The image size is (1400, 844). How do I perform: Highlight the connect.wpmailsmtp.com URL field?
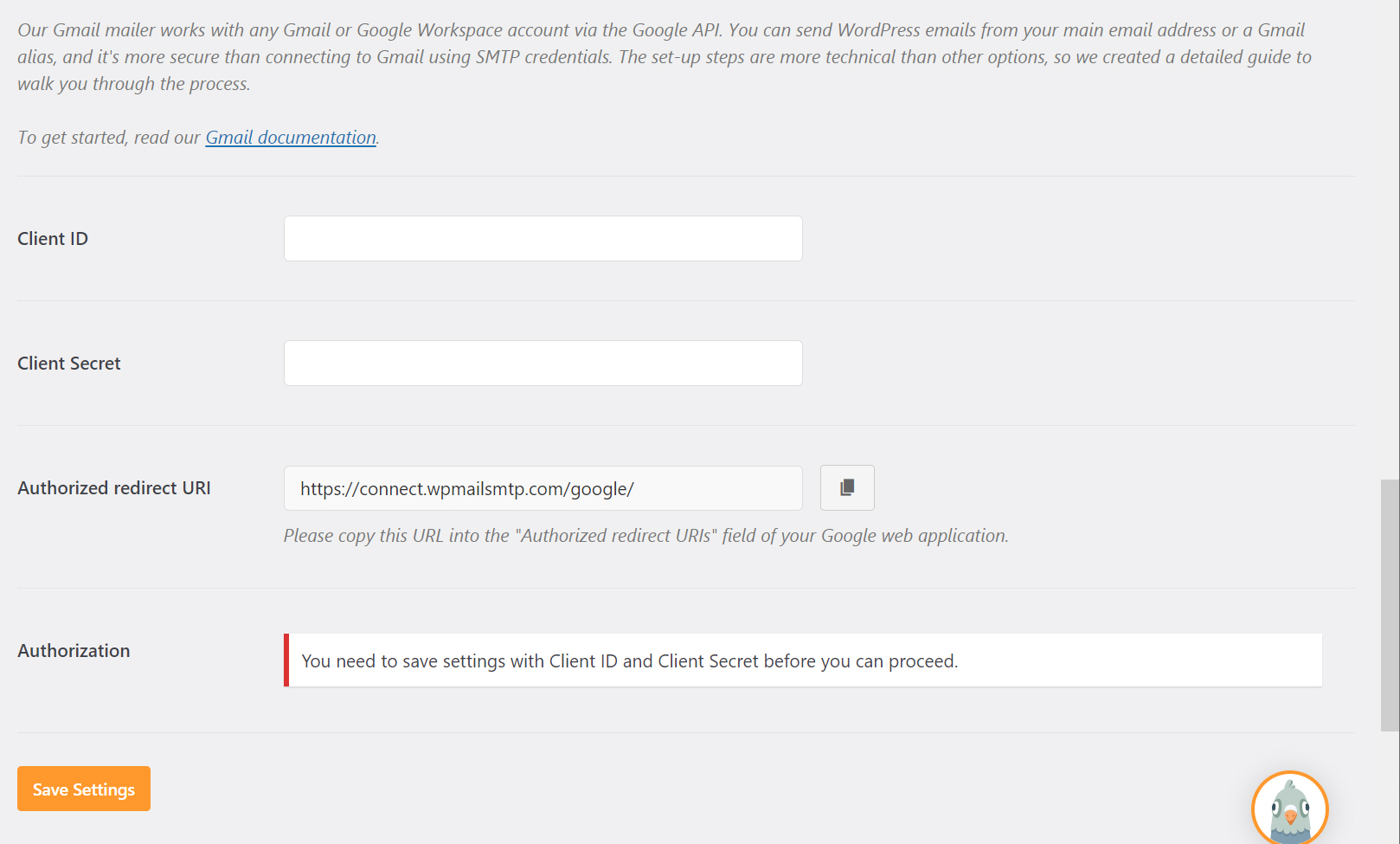[x=543, y=487]
